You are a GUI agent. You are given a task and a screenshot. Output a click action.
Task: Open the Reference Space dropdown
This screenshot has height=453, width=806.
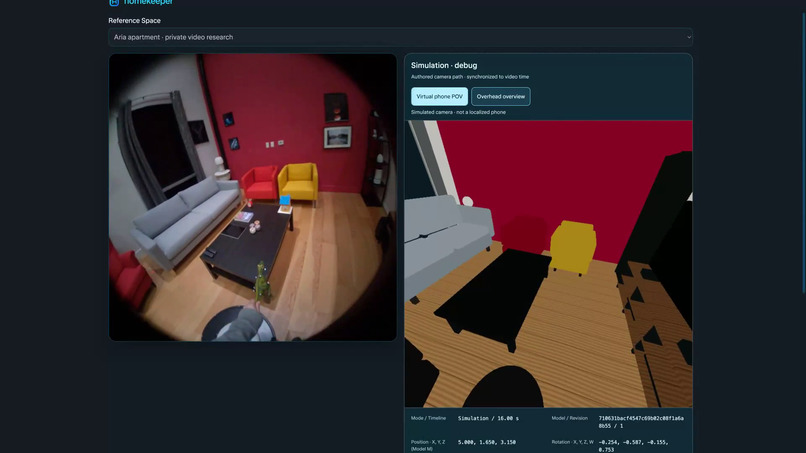(x=400, y=37)
